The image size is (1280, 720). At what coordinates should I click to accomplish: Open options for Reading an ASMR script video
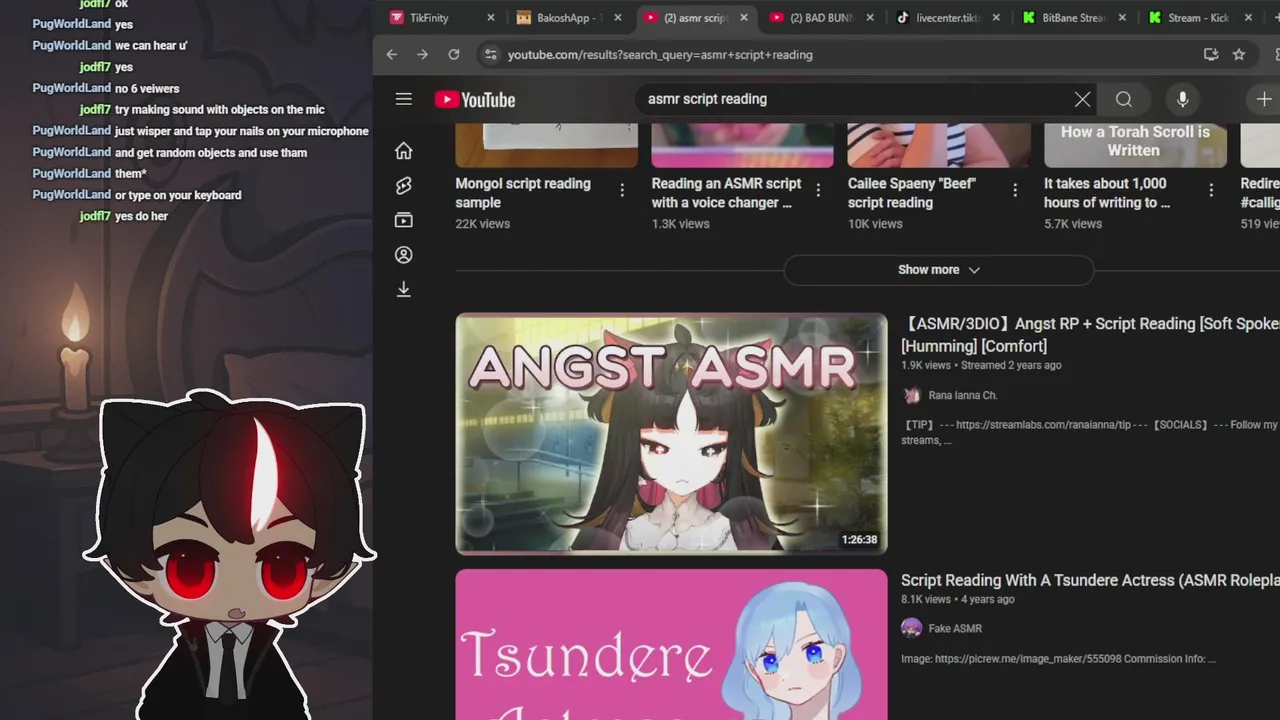(818, 190)
